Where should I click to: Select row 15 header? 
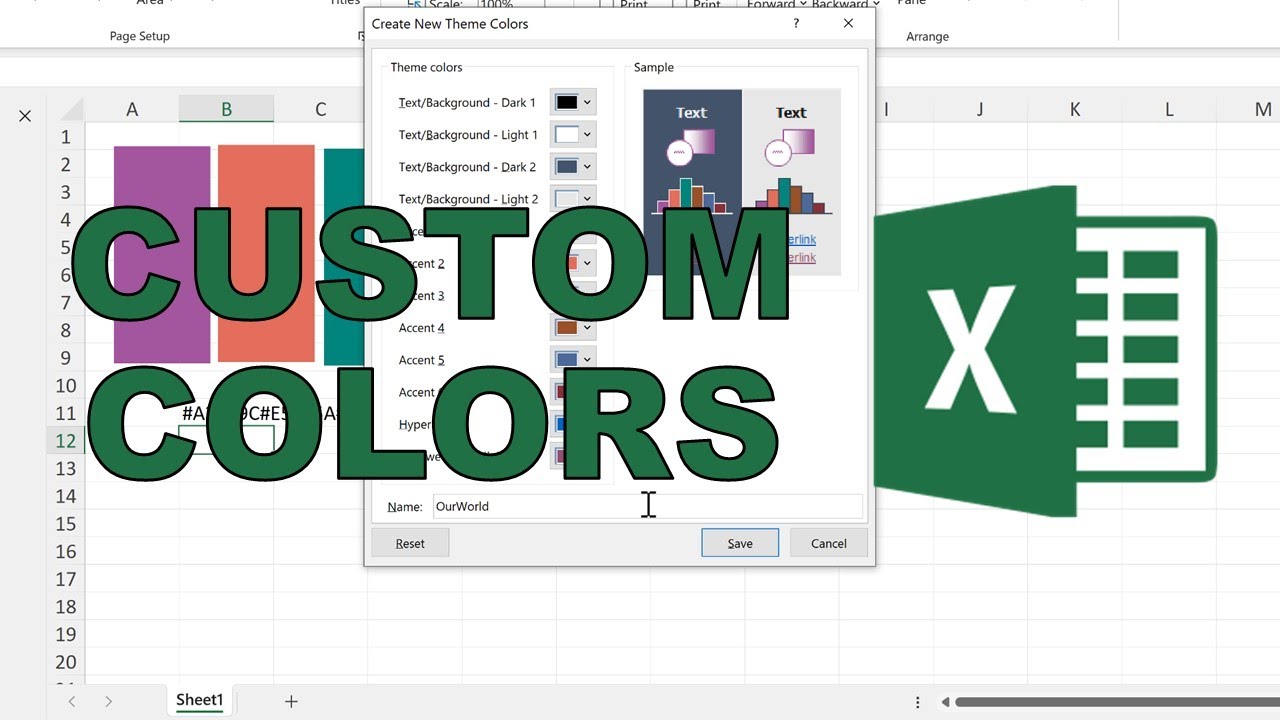(66, 524)
